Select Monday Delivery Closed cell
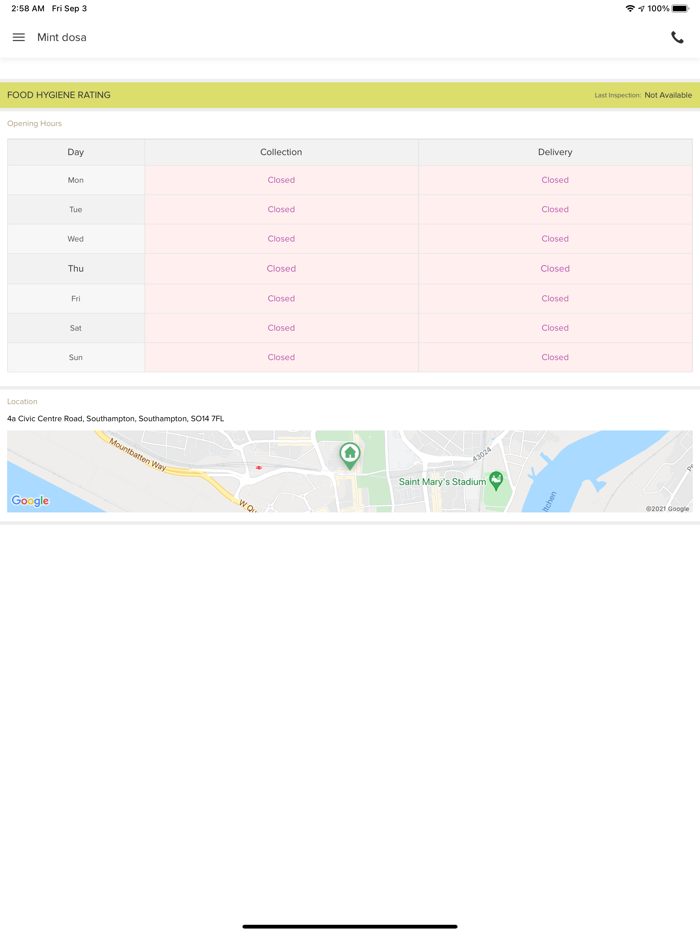This screenshot has width=700, height=934. (x=555, y=180)
